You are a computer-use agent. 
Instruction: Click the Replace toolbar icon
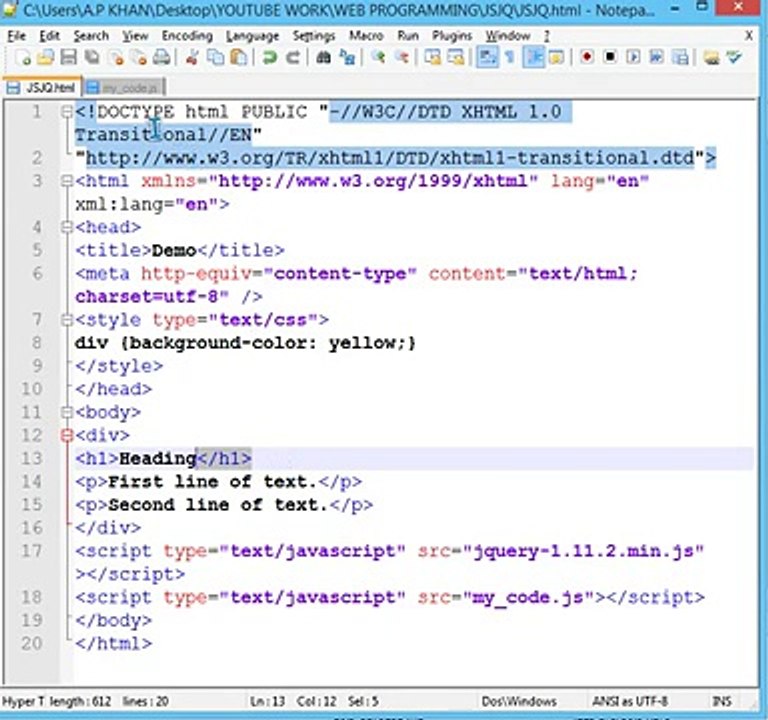click(347, 58)
